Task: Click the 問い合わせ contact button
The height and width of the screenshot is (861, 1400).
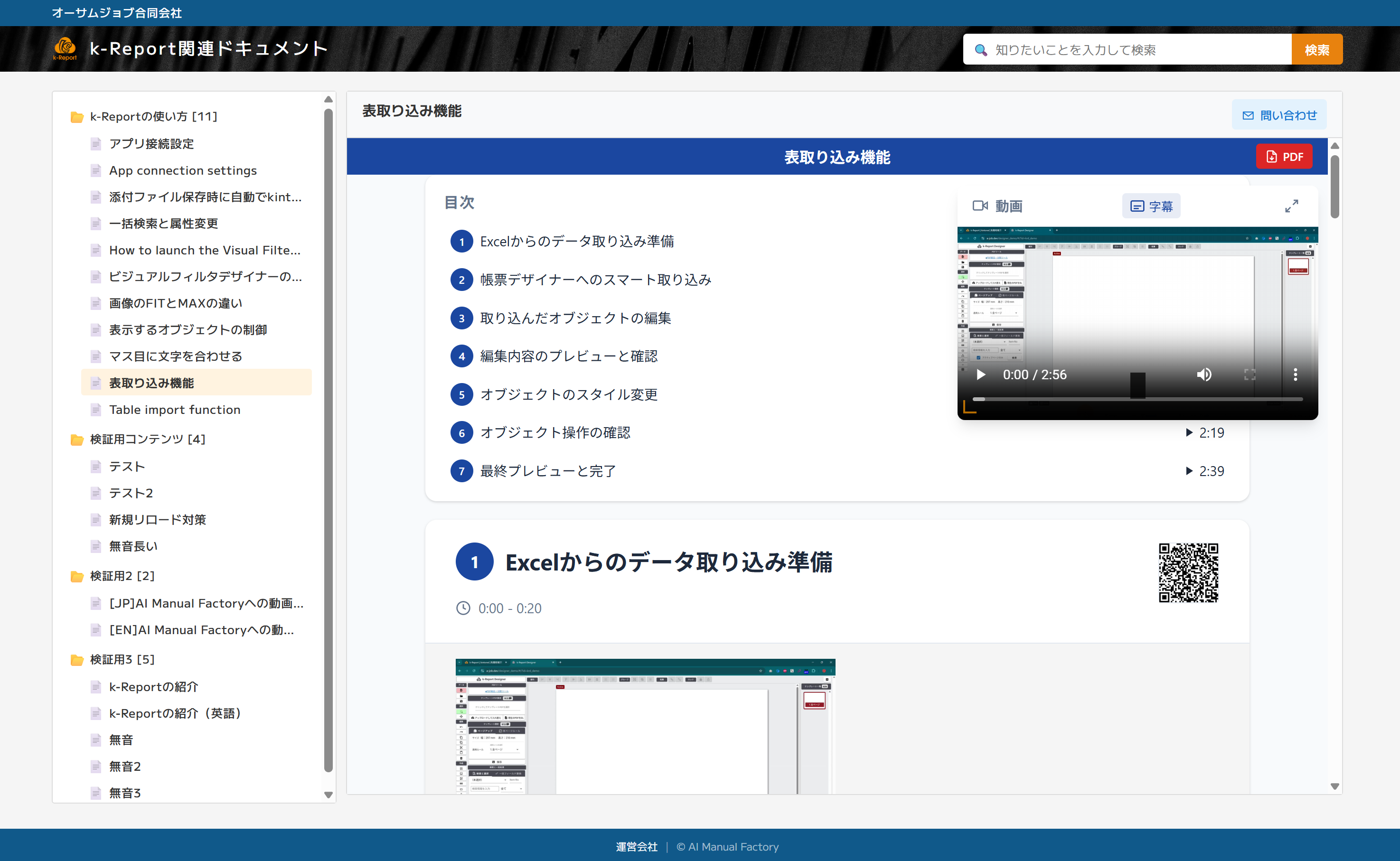Action: click(x=1278, y=115)
